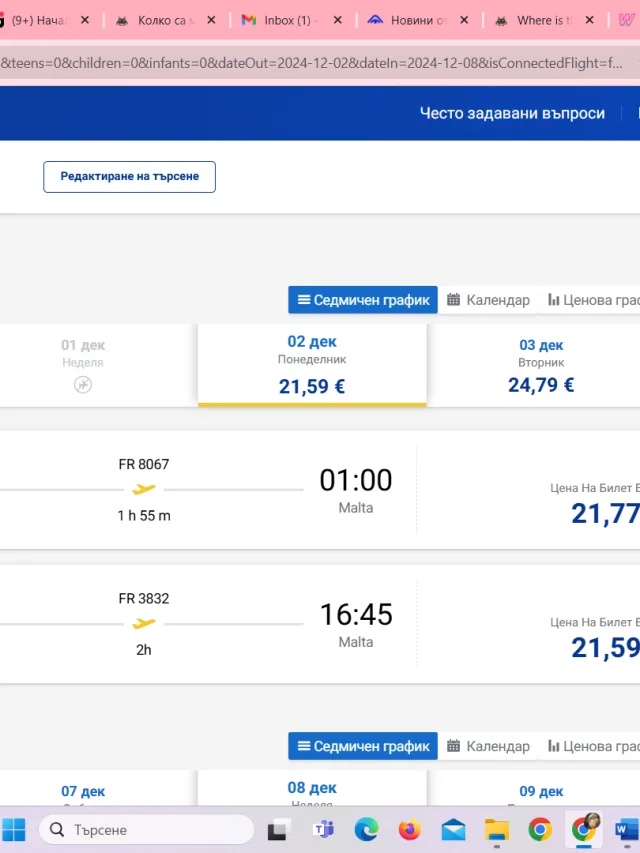This screenshot has height=853, width=640.
Task: Click the Търсене taskbar search field
Action: click(x=146, y=830)
